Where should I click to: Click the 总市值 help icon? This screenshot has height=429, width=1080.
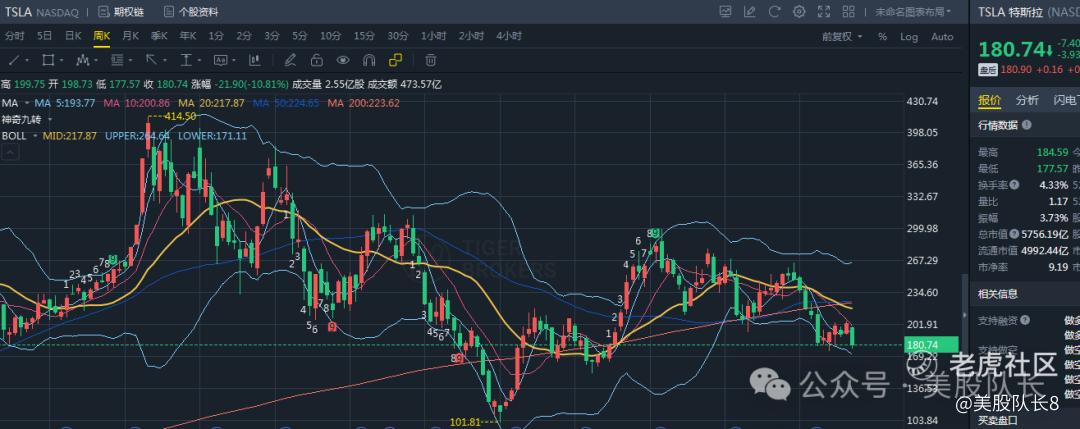1016,233
